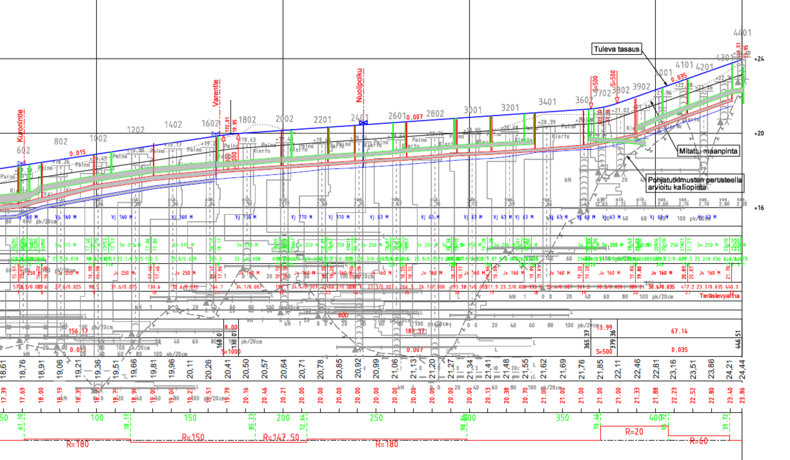Click the red 0.015 gradient label
Screen dimensions: 790x460
click(x=78, y=151)
